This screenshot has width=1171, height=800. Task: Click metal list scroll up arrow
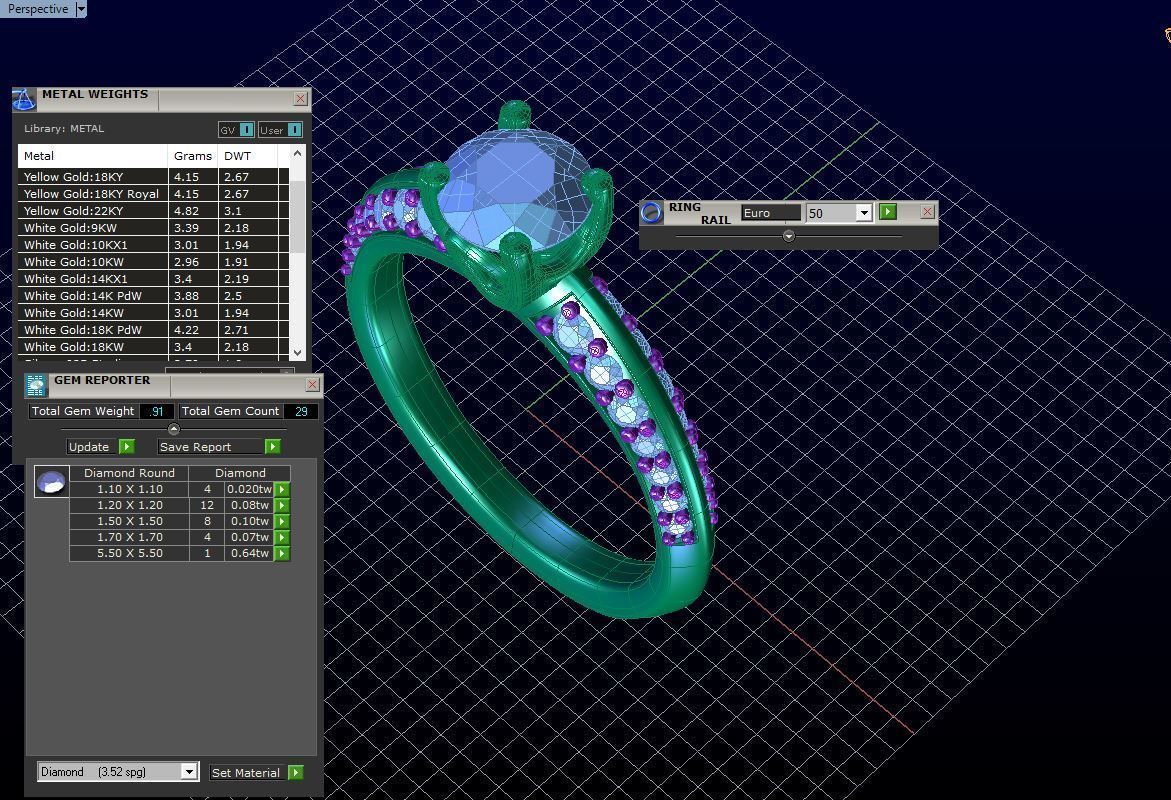point(297,153)
